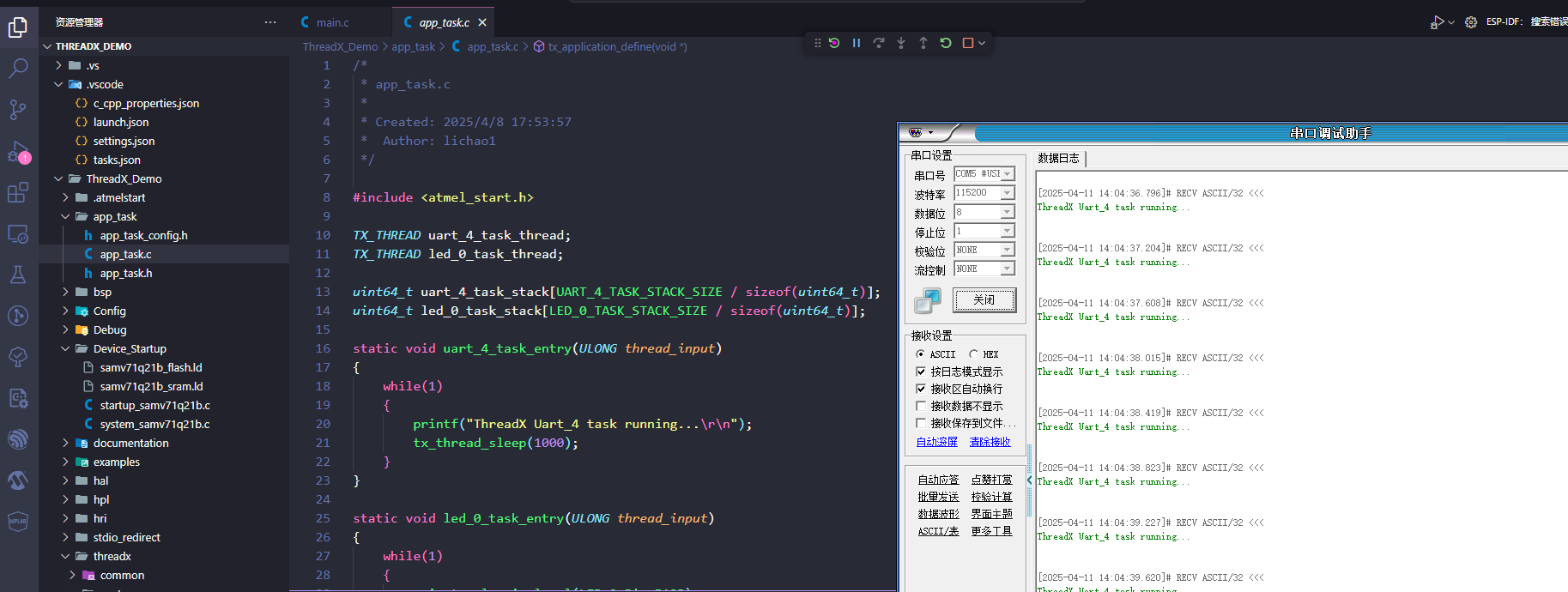Image resolution: width=1568 pixels, height=592 pixels.
Task: Click Step Over in debug toolbar
Action: [x=879, y=43]
